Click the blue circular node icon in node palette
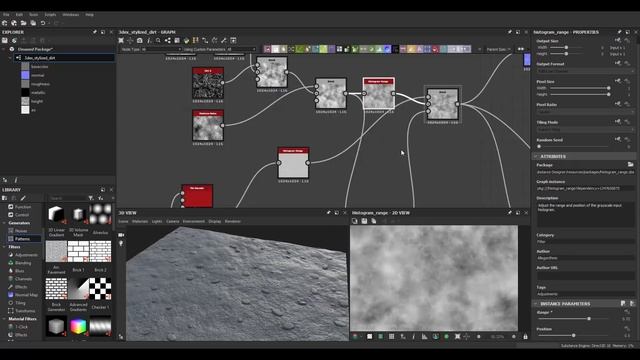The height and width of the screenshot is (360, 640). click(x=387, y=49)
